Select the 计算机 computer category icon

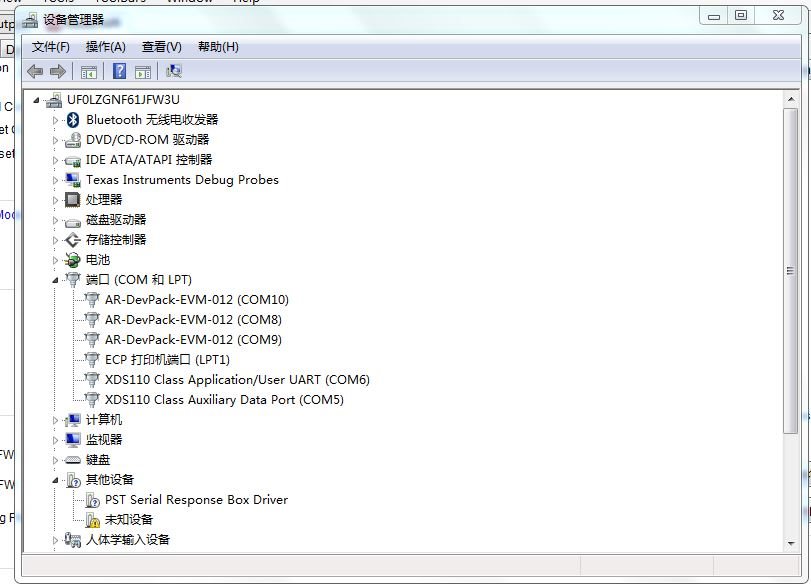tap(73, 420)
